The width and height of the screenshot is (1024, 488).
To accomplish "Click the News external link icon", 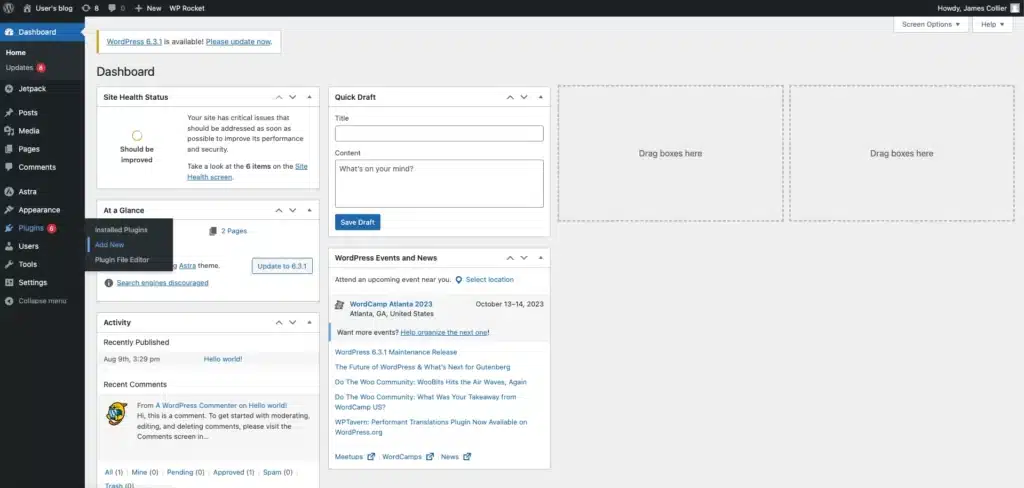I will [x=467, y=457].
